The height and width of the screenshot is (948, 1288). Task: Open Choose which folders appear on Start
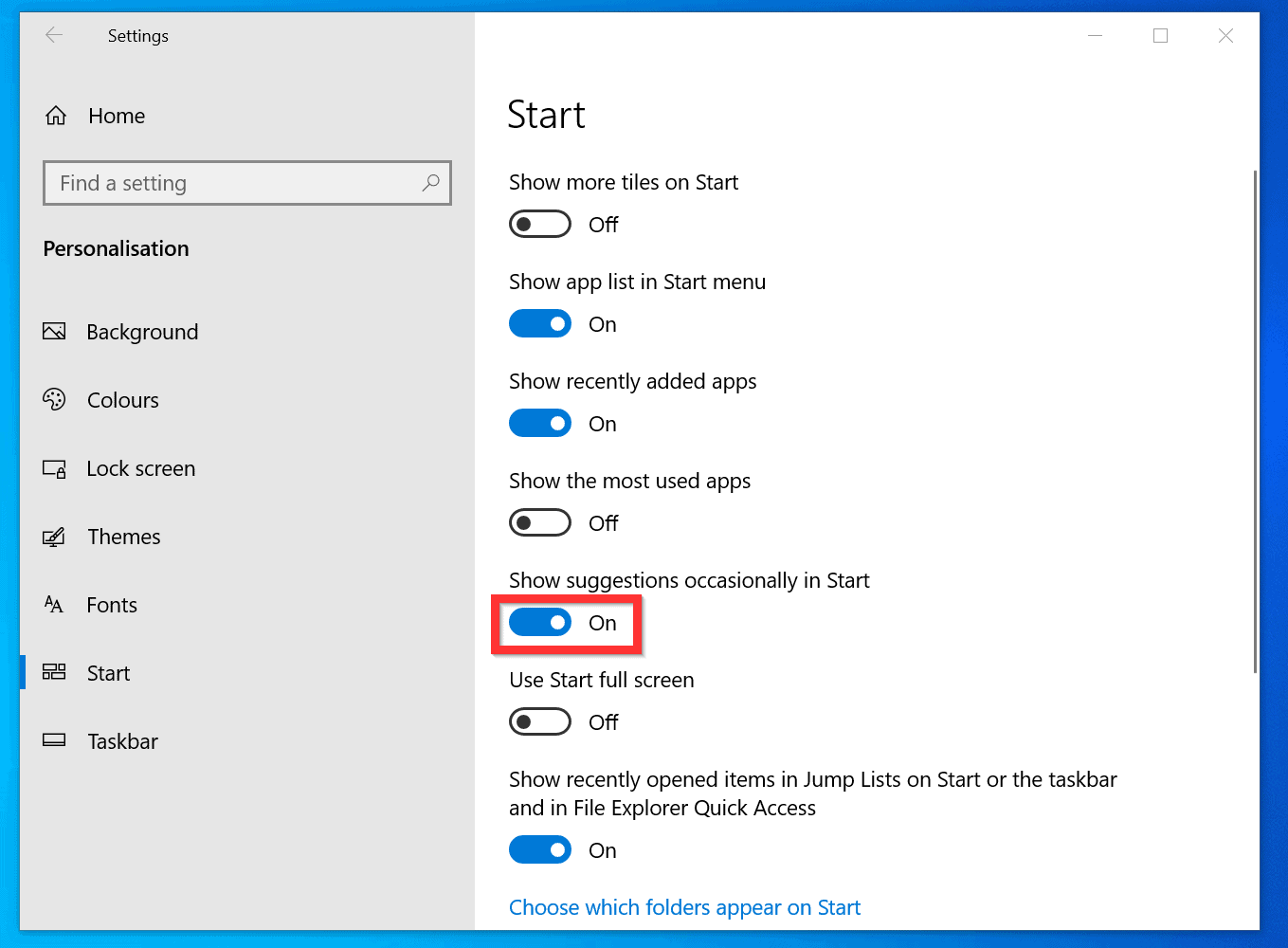[684, 907]
